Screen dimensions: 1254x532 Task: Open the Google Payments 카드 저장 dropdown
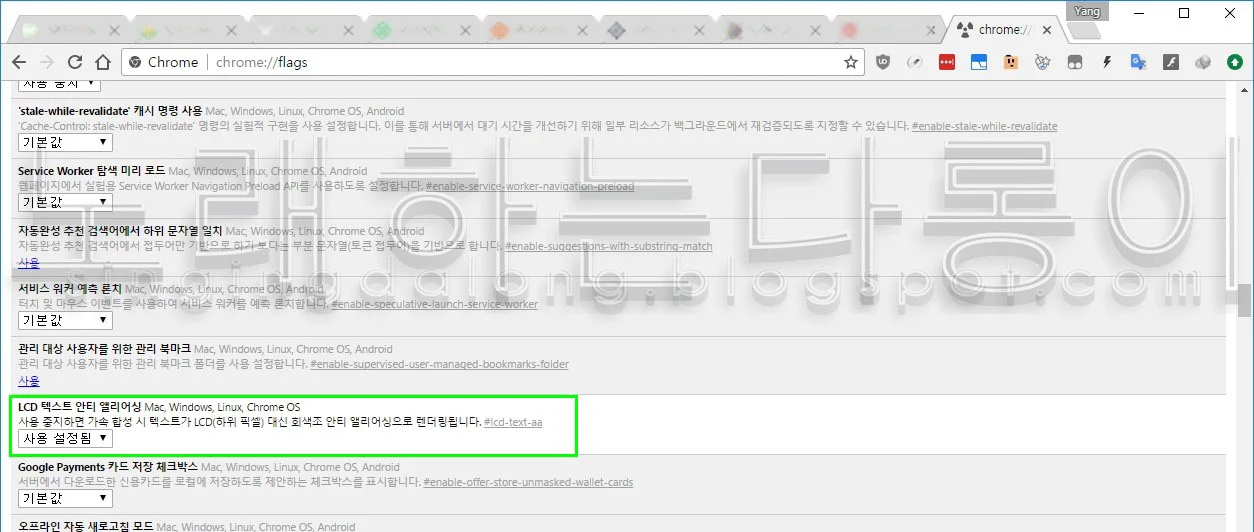(x=65, y=497)
